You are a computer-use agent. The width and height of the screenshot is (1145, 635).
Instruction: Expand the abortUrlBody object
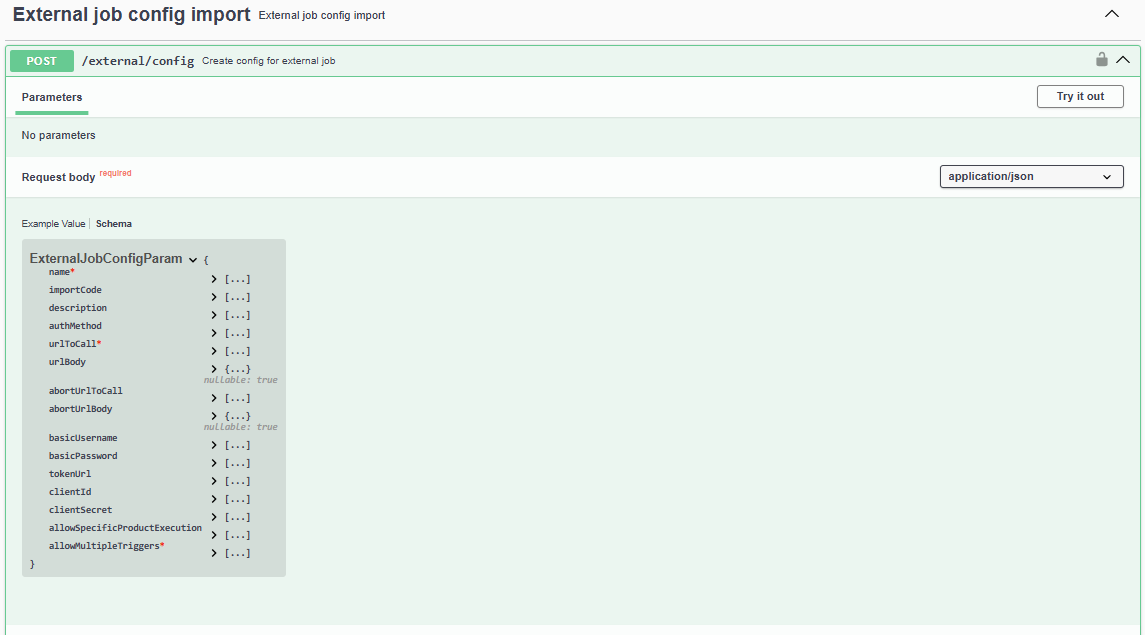[x=214, y=416]
